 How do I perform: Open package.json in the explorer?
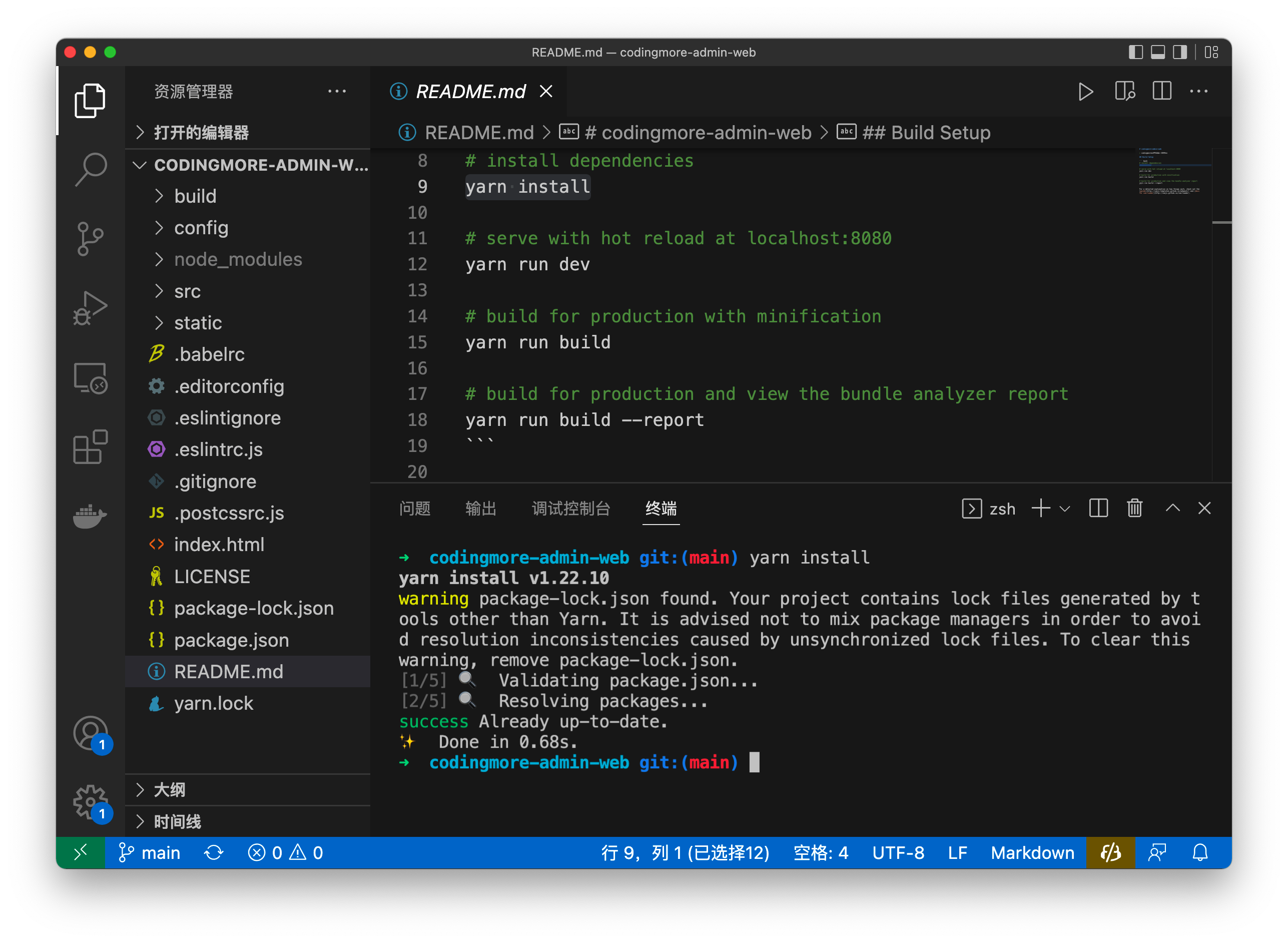(231, 640)
